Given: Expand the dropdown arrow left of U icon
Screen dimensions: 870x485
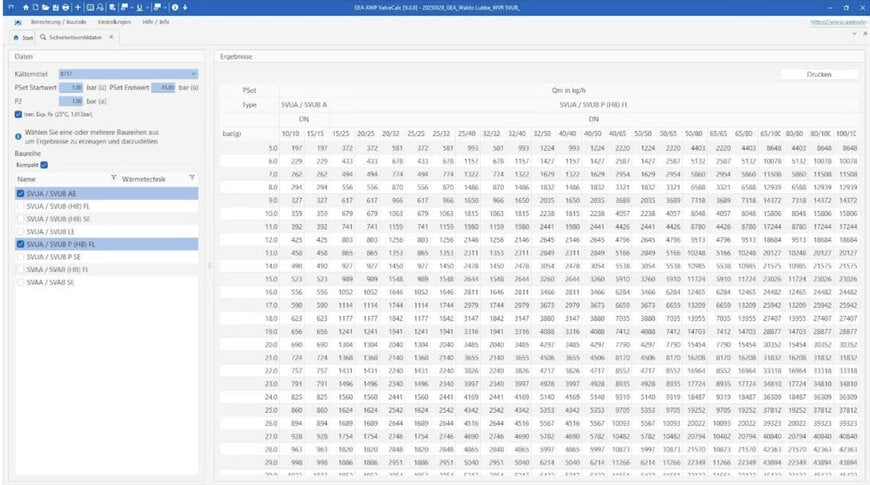Looking at the screenshot, I should coord(132,8).
